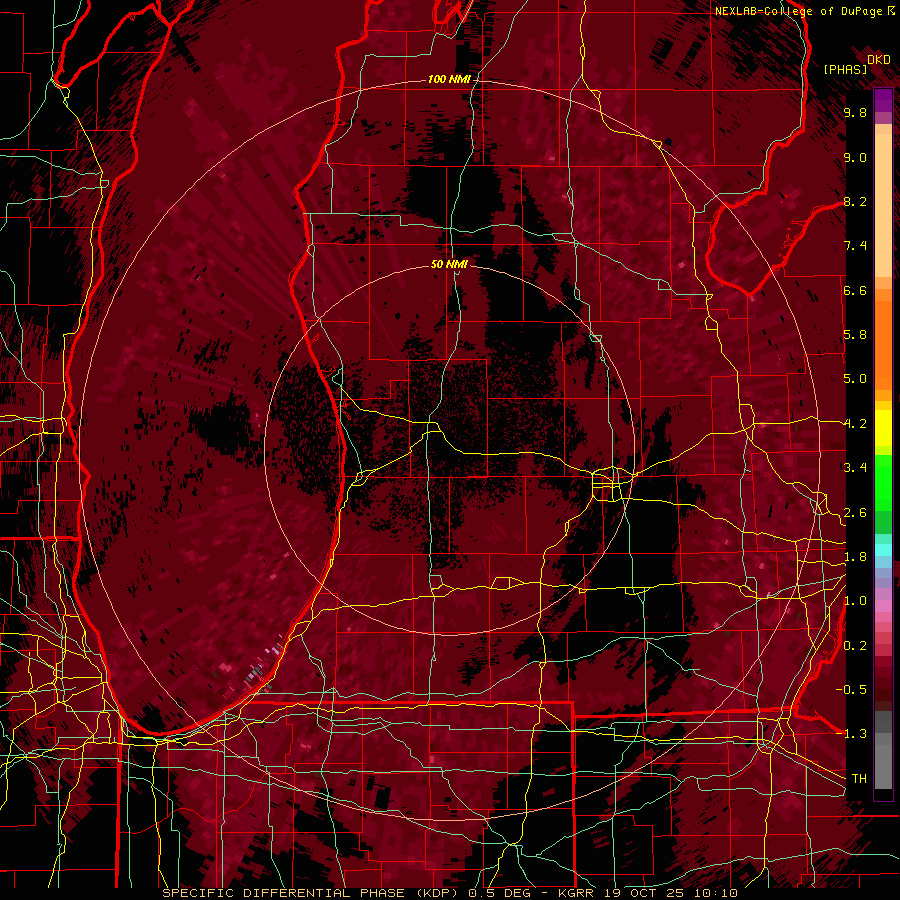Click the bright green segment of the color bar
Screen dimensions: 900x900
pos(883,483)
